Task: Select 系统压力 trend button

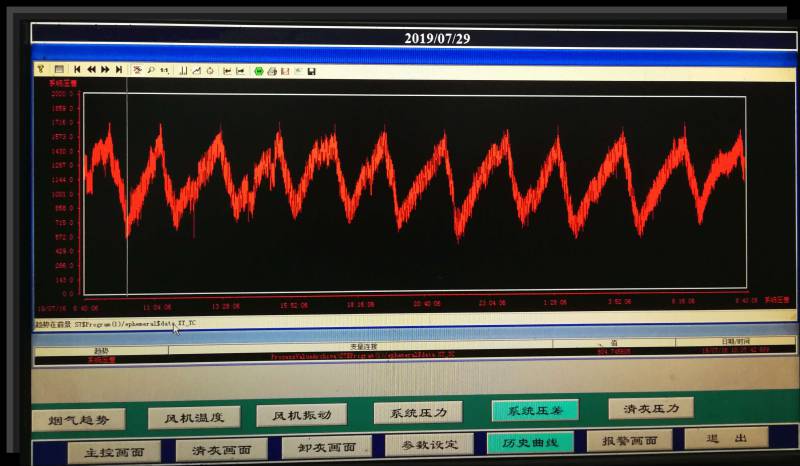Action: (x=418, y=412)
